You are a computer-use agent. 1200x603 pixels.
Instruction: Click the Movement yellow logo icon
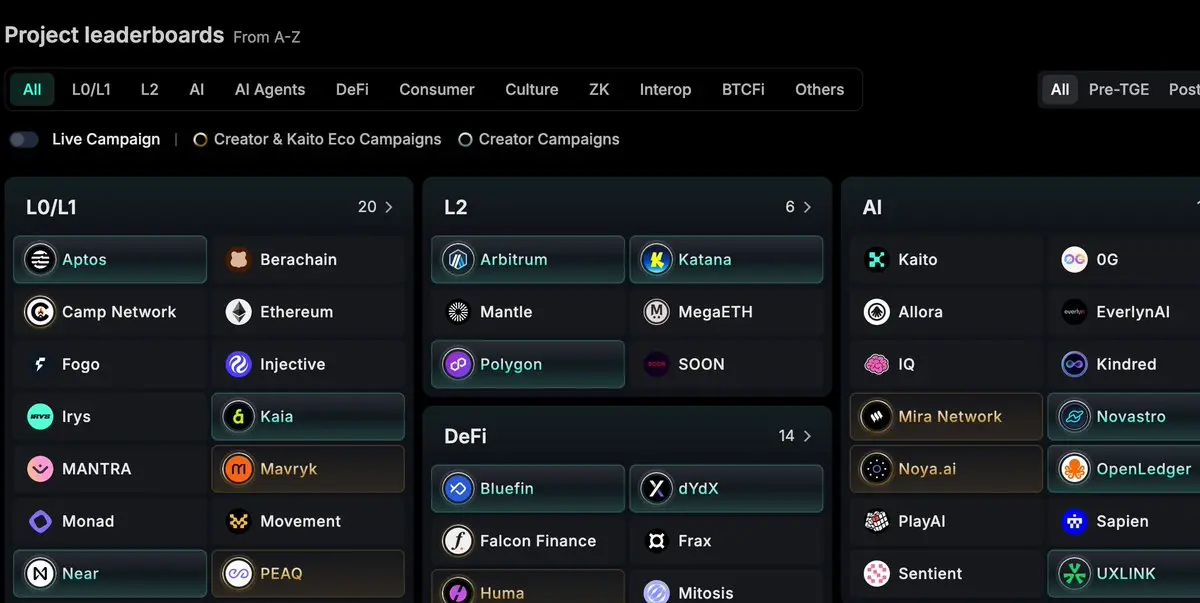pyautogui.click(x=238, y=521)
